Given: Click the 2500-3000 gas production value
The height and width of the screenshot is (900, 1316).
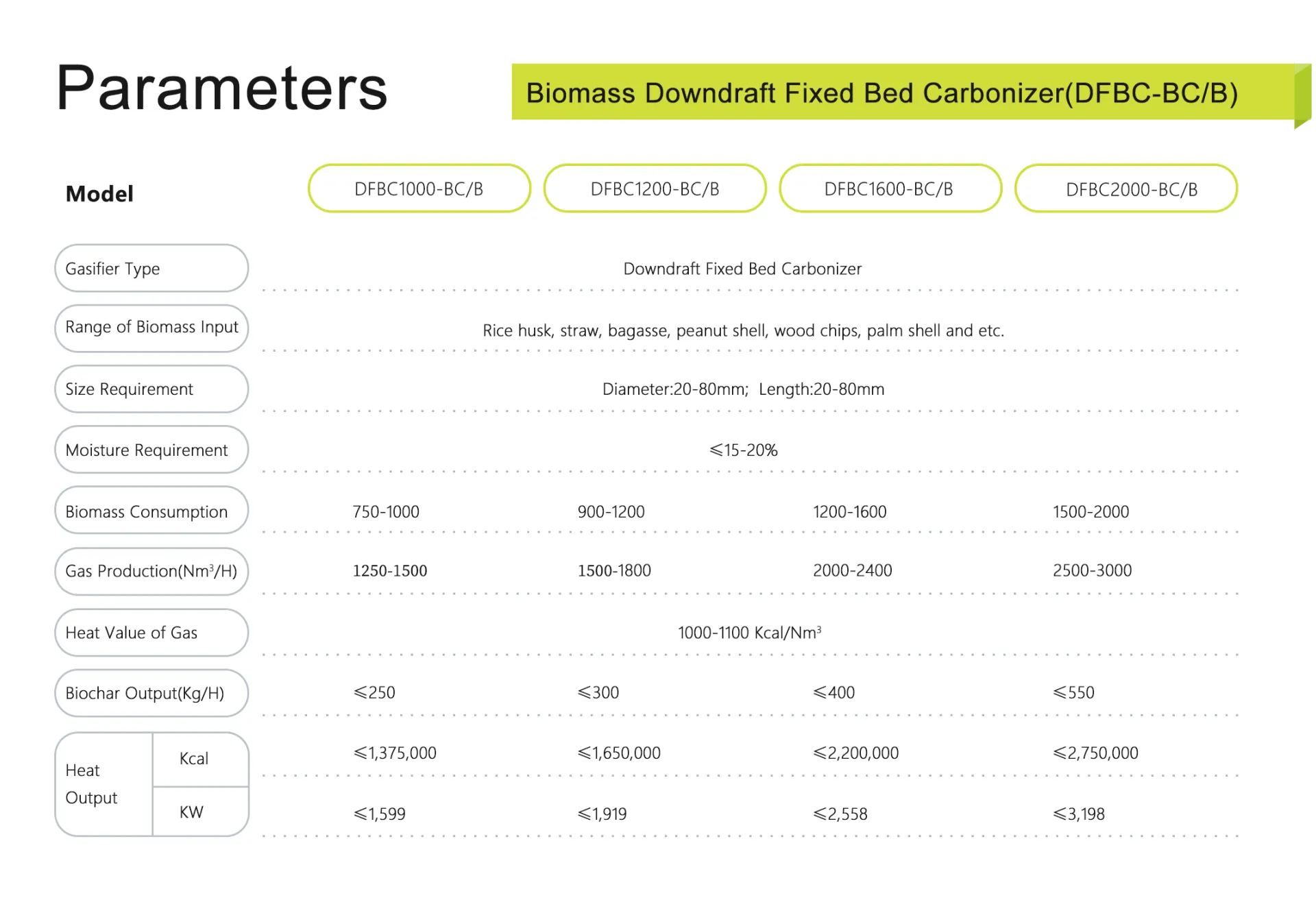Looking at the screenshot, I should (1092, 570).
